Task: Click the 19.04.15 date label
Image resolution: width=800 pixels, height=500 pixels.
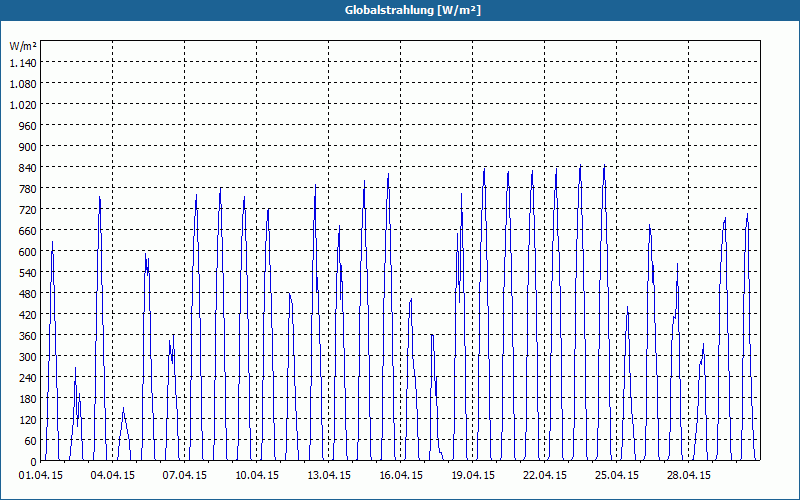Action: (472, 476)
